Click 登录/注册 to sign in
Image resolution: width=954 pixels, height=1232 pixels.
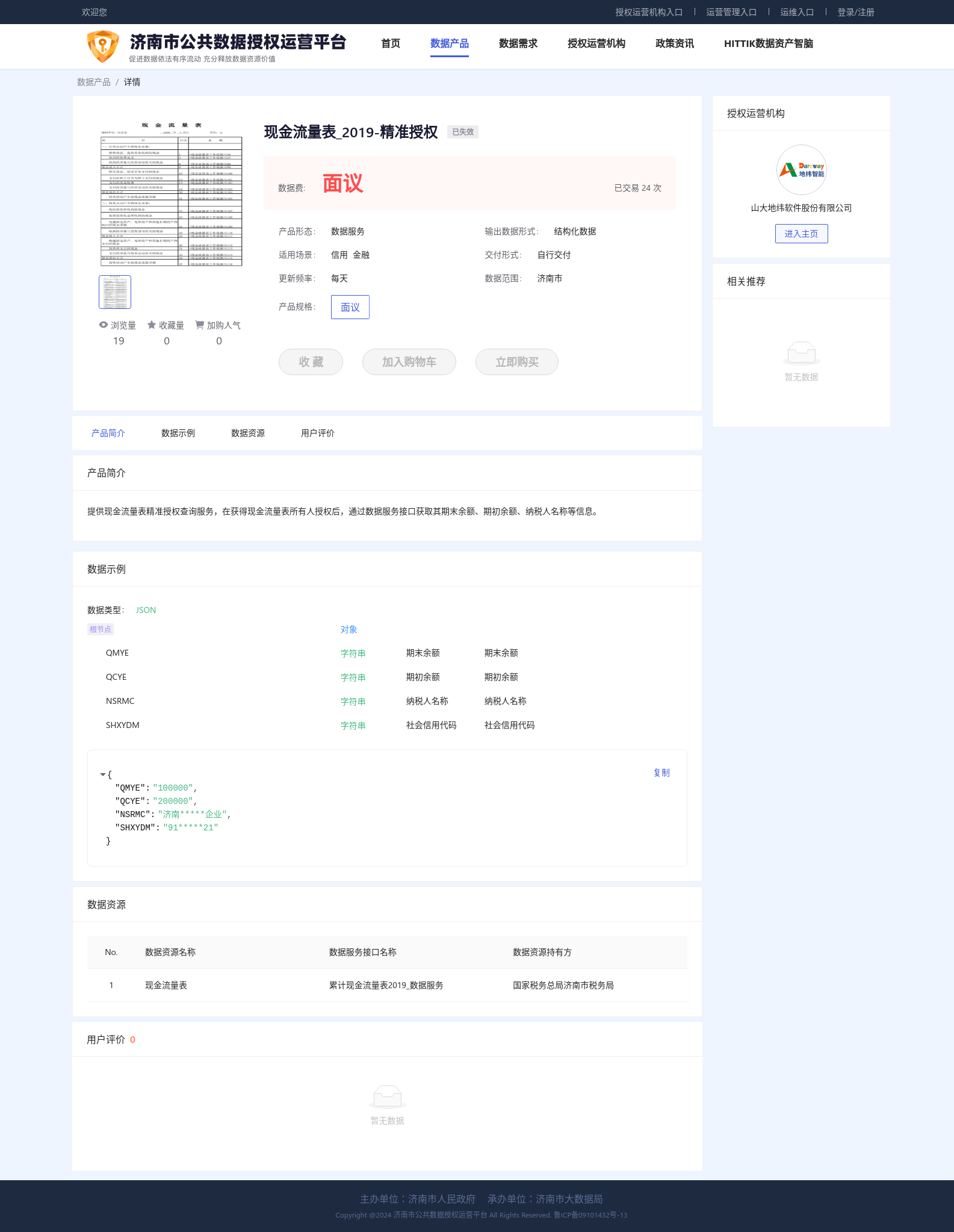[x=856, y=12]
